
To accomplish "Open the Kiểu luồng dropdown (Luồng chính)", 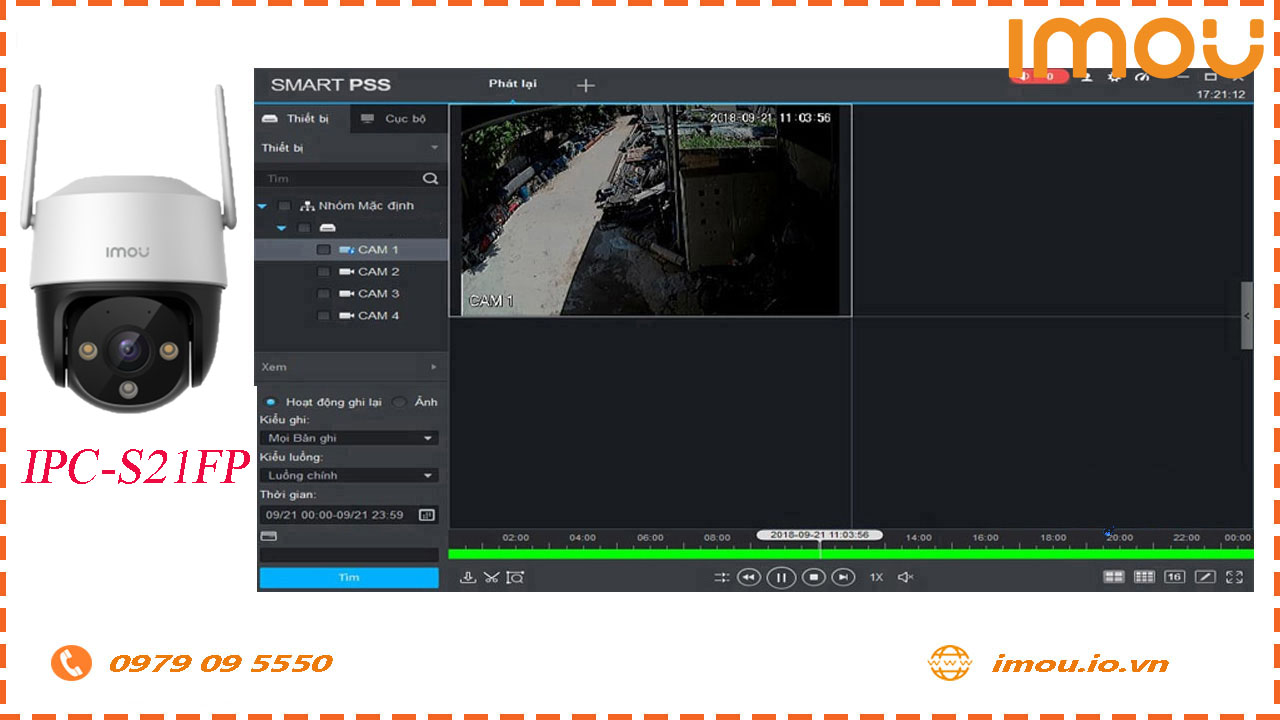I will (x=349, y=476).
